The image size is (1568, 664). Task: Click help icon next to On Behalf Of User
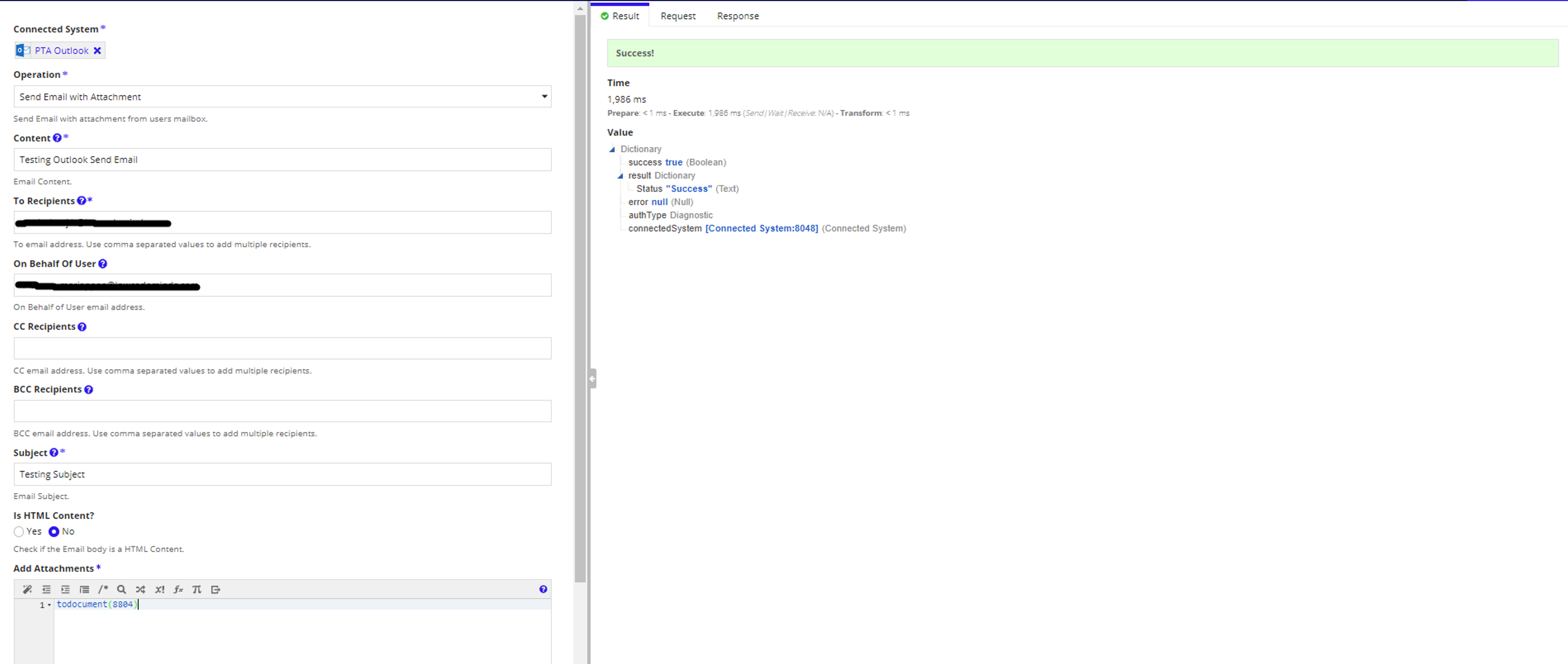coord(103,264)
